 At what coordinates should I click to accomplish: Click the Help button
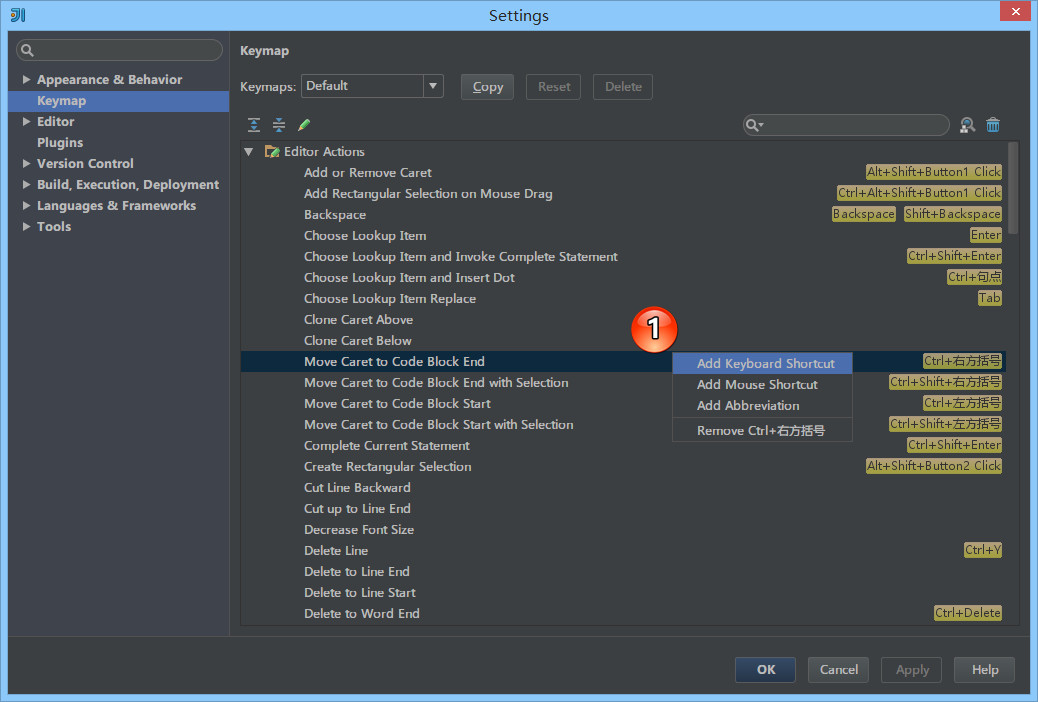(x=984, y=669)
